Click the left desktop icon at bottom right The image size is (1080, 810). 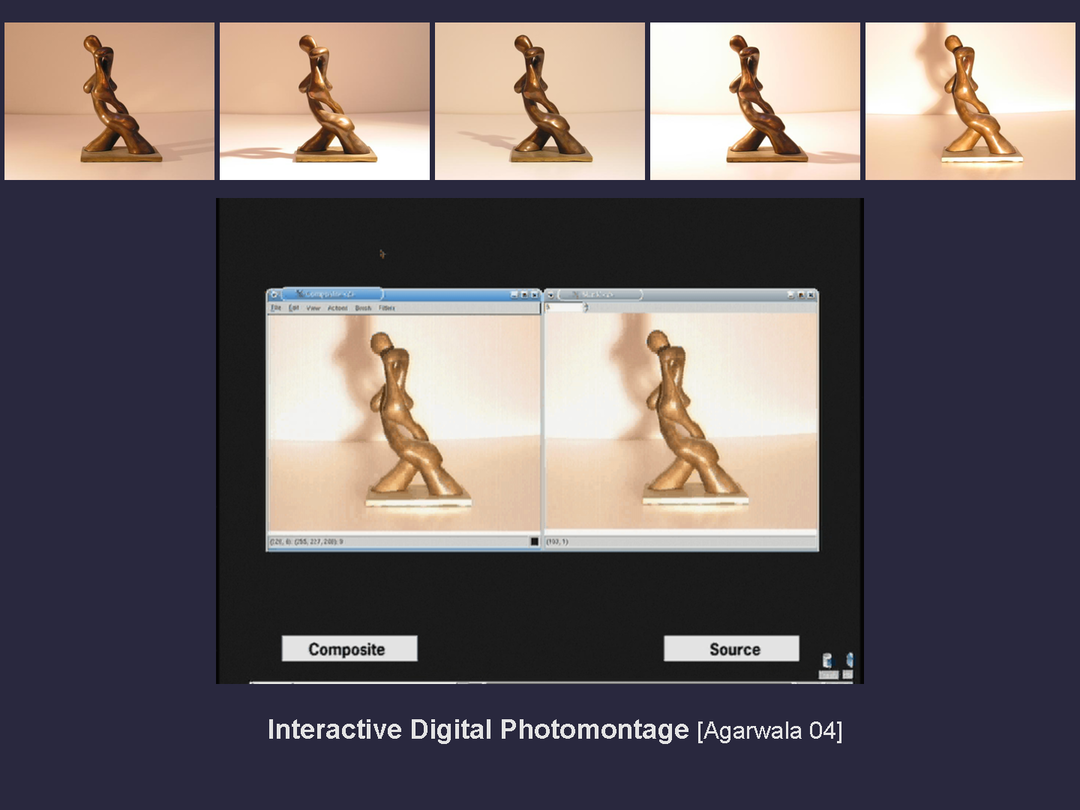(827, 661)
